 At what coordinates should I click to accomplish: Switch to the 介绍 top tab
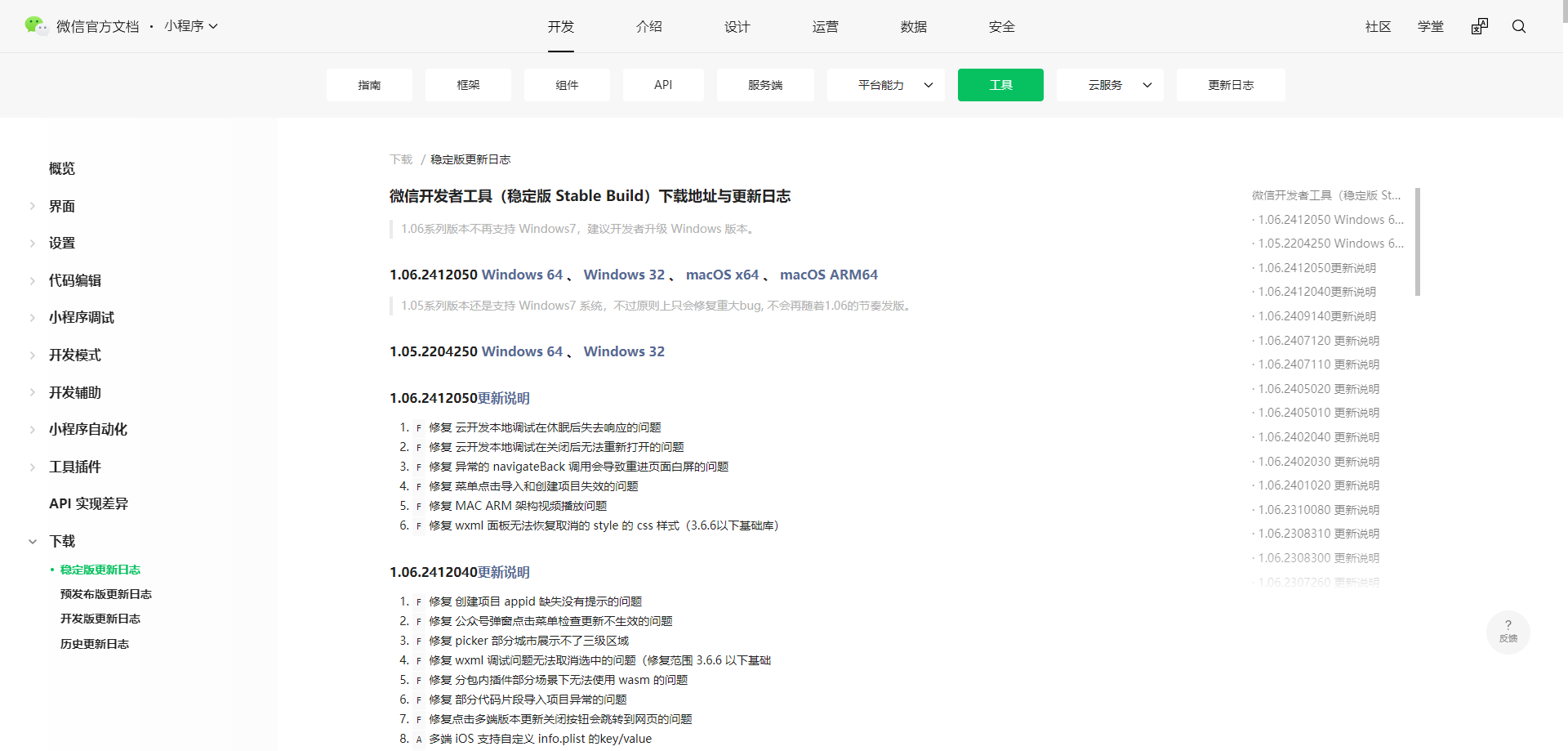click(649, 26)
